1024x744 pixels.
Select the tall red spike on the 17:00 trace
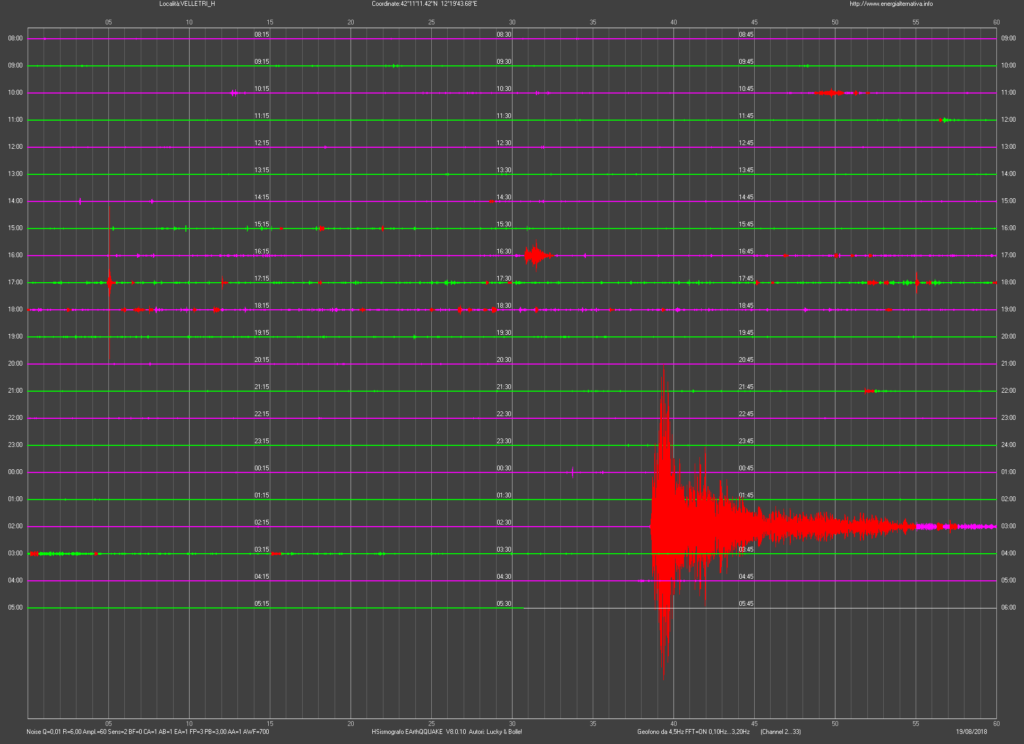pyautogui.click(x=109, y=282)
